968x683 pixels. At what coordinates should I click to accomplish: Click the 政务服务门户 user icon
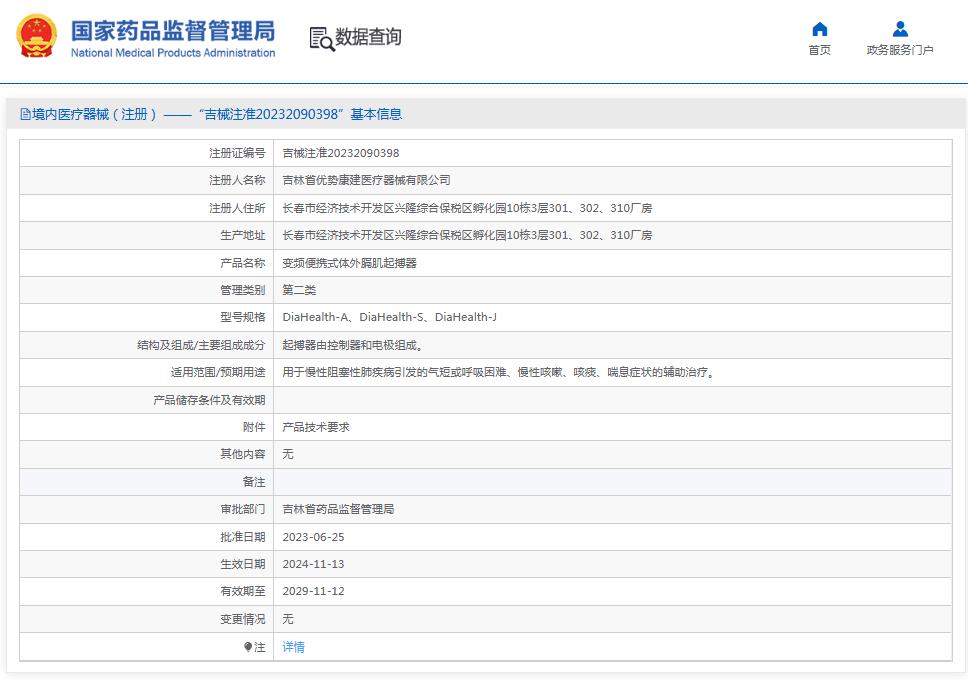(900, 29)
